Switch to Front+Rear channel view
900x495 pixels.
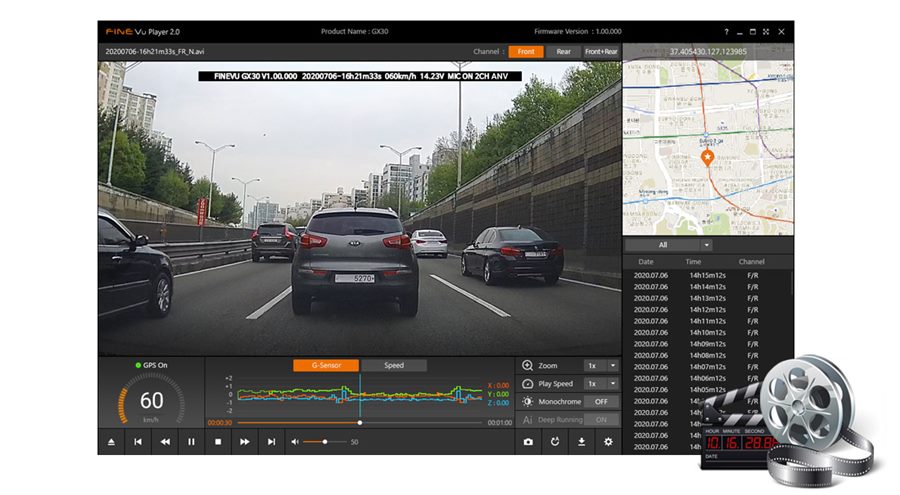[x=602, y=52]
